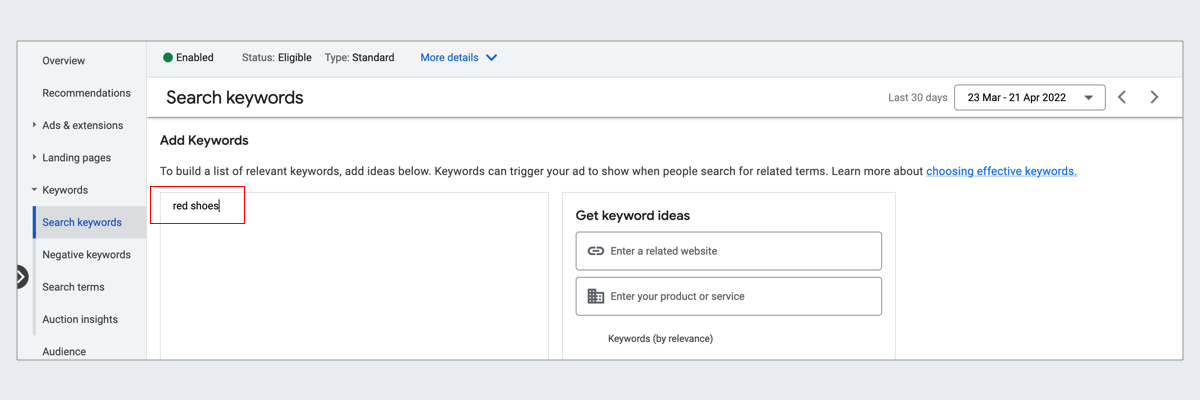Go to next date range arrow
This screenshot has height=402, width=1200.
(1154, 97)
